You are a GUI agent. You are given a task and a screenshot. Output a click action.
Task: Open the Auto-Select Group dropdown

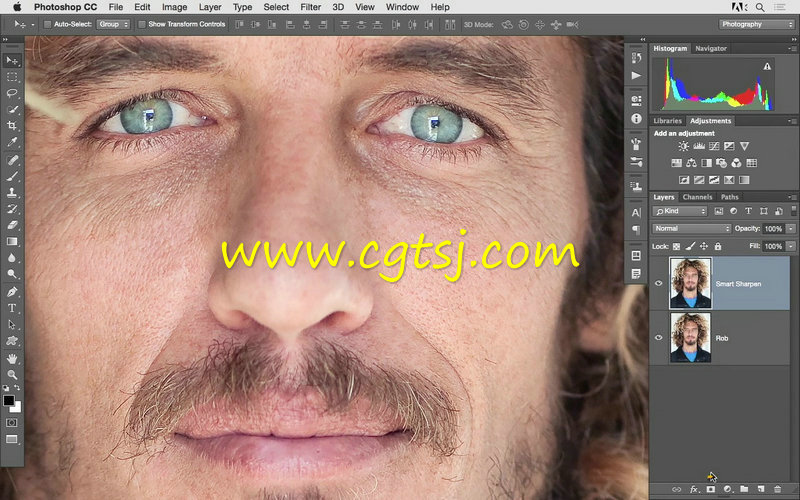click(x=113, y=24)
